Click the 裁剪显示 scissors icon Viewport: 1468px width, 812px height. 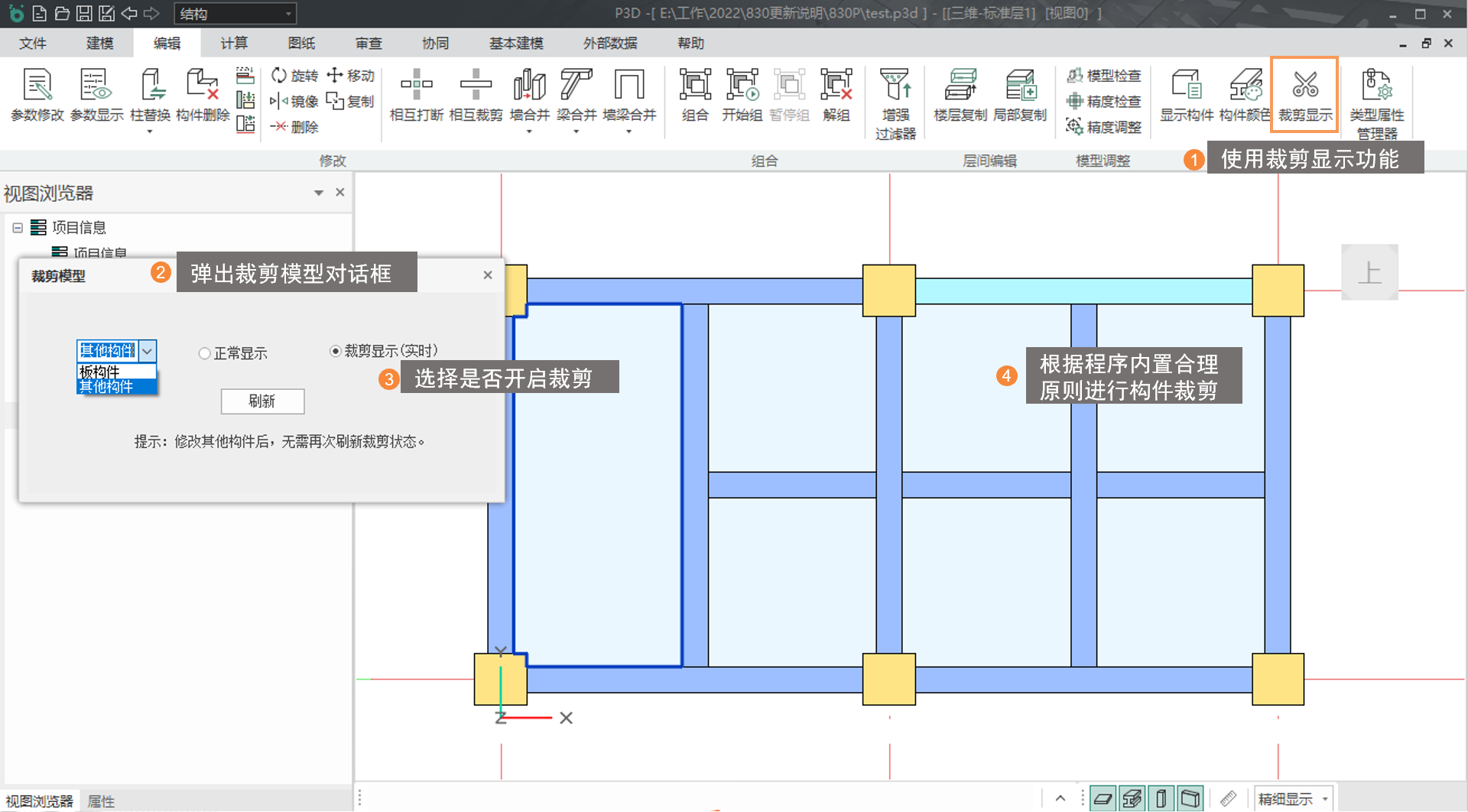(x=1304, y=86)
